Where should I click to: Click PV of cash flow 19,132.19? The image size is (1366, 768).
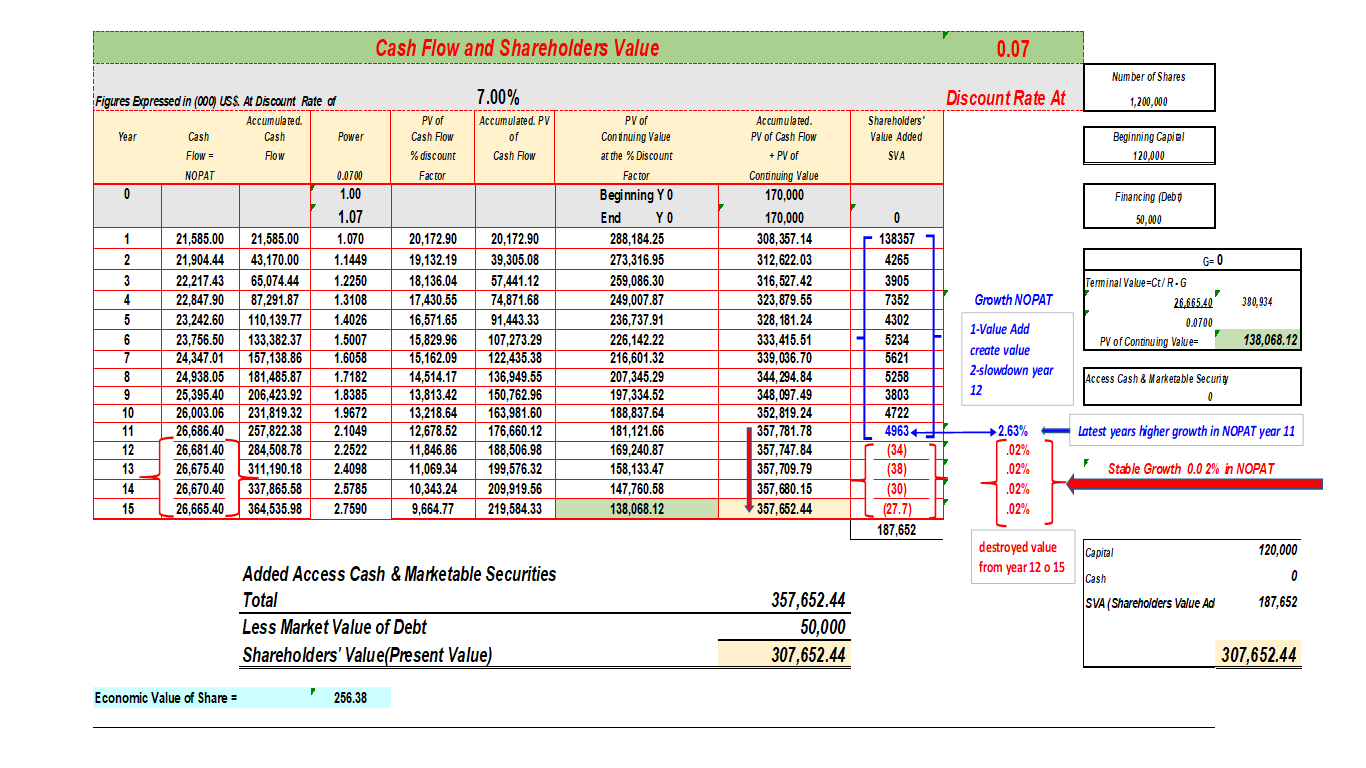pos(433,259)
